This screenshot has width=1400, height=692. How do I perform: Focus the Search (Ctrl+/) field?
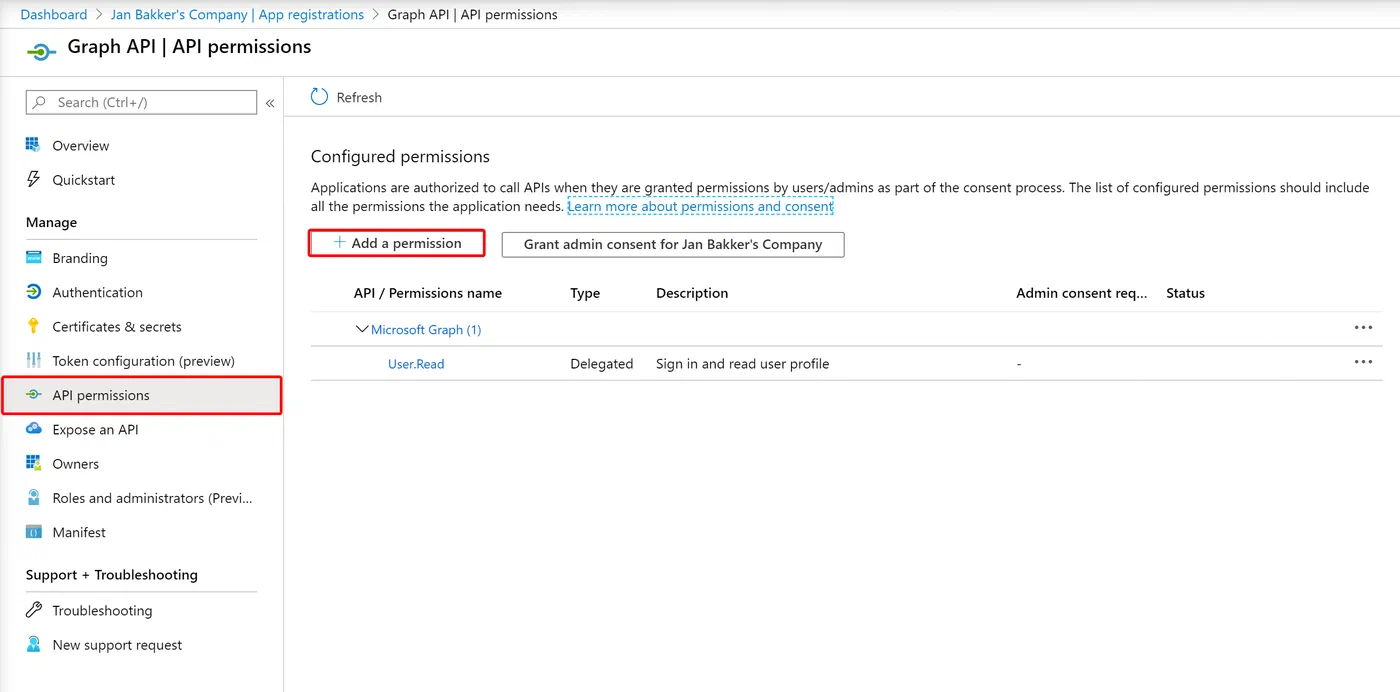click(x=141, y=102)
